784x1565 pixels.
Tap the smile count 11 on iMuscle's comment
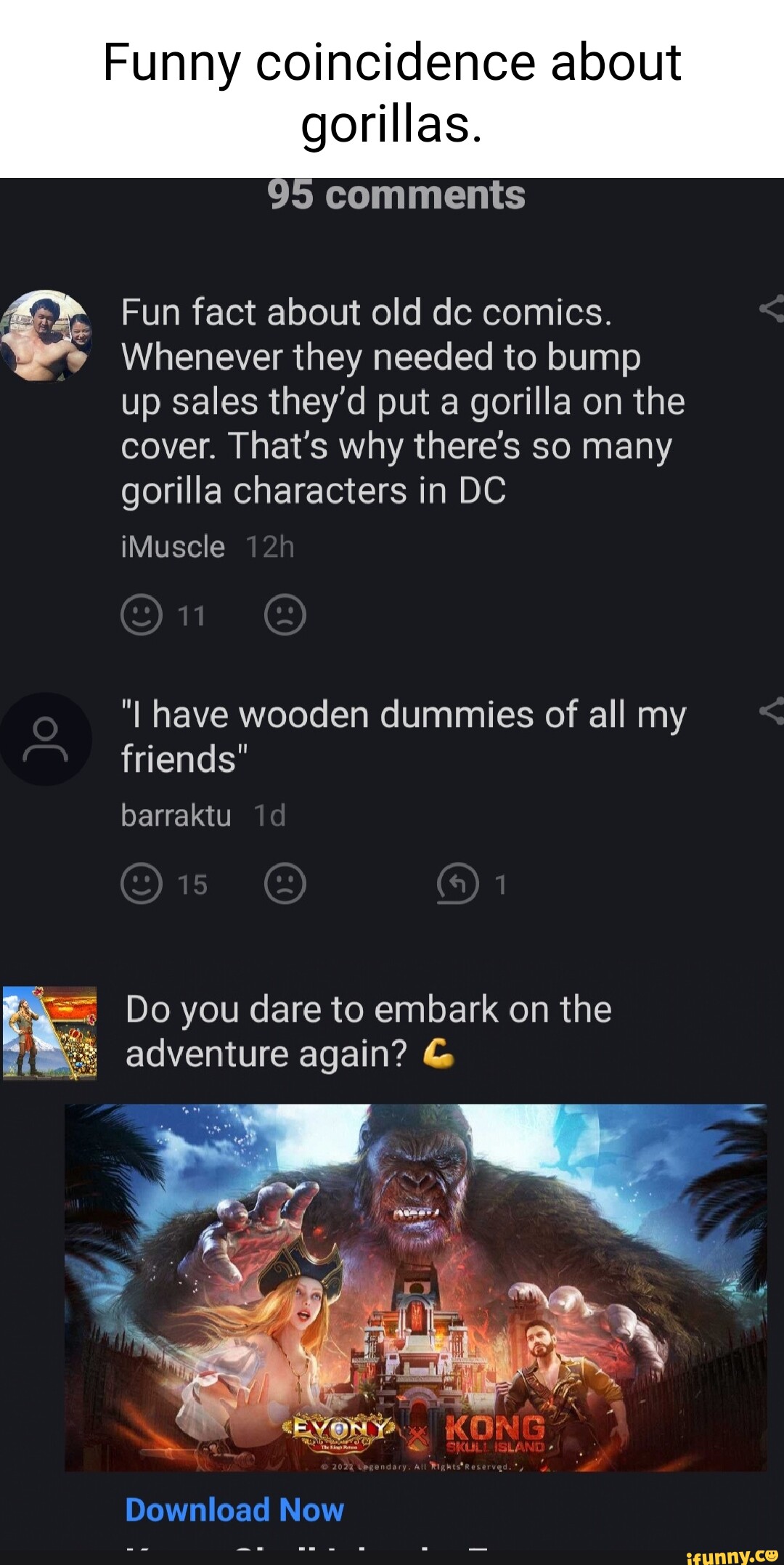[192, 617]
